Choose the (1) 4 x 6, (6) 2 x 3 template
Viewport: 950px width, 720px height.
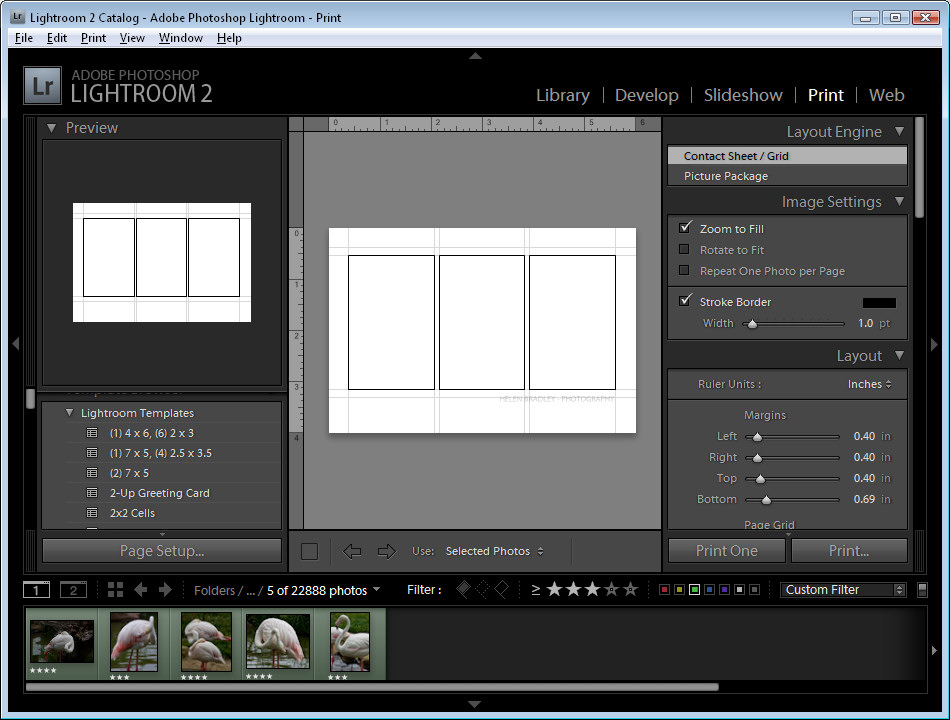151,433
